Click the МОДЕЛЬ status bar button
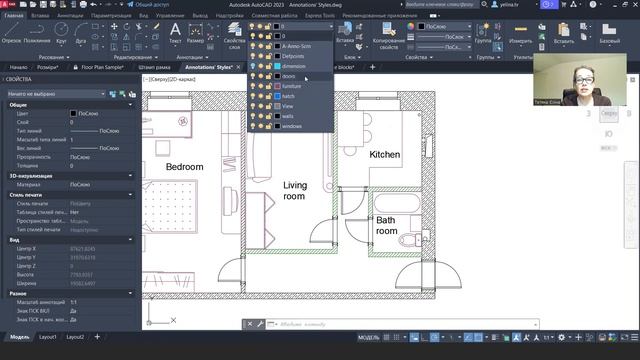 tap(369, 337)
